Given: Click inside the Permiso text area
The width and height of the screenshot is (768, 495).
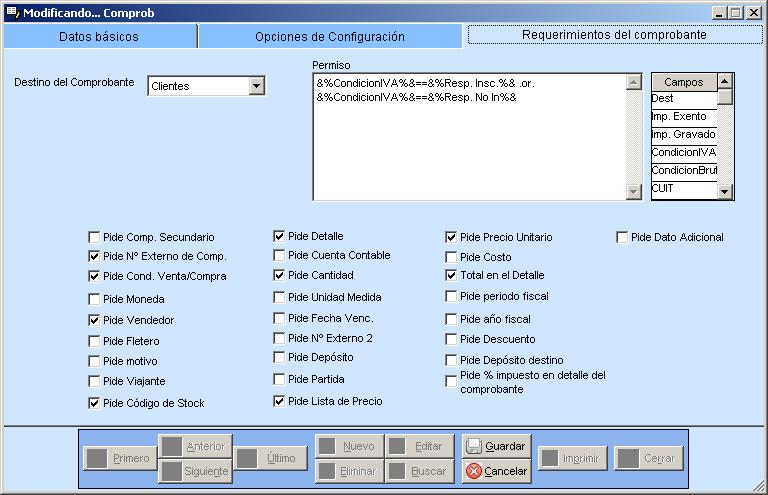Looking at the screenshot, I should (x=470, y=140).
